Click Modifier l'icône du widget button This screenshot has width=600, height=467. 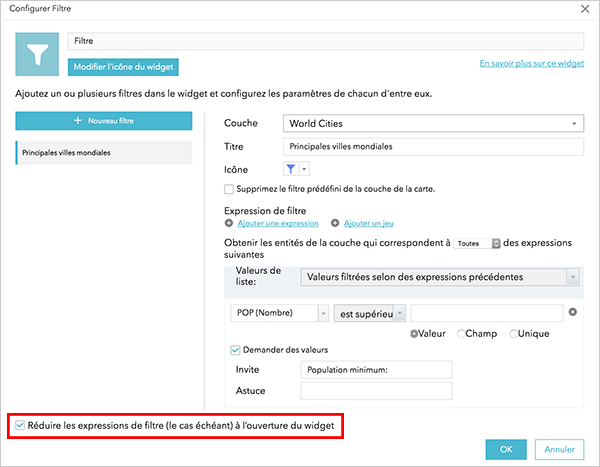coord(123,67)
